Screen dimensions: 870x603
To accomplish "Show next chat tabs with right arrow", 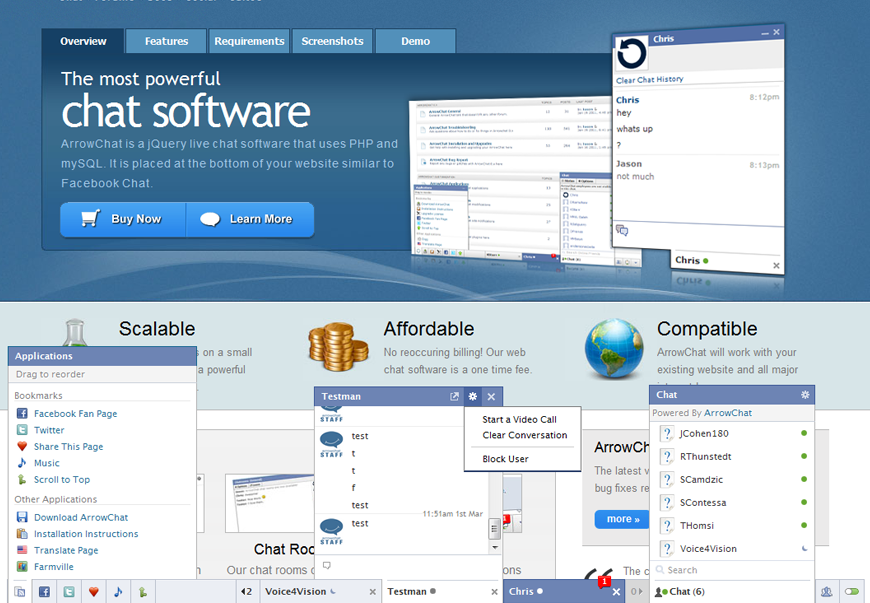I will pos(636,591).
